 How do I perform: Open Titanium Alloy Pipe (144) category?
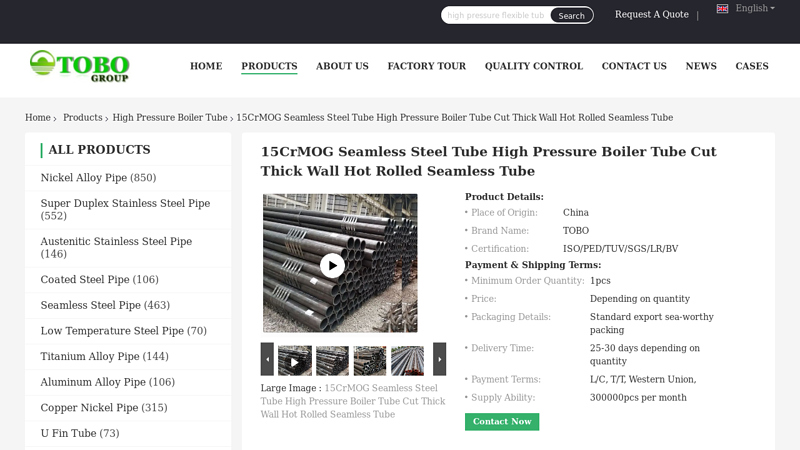[105, 356]
